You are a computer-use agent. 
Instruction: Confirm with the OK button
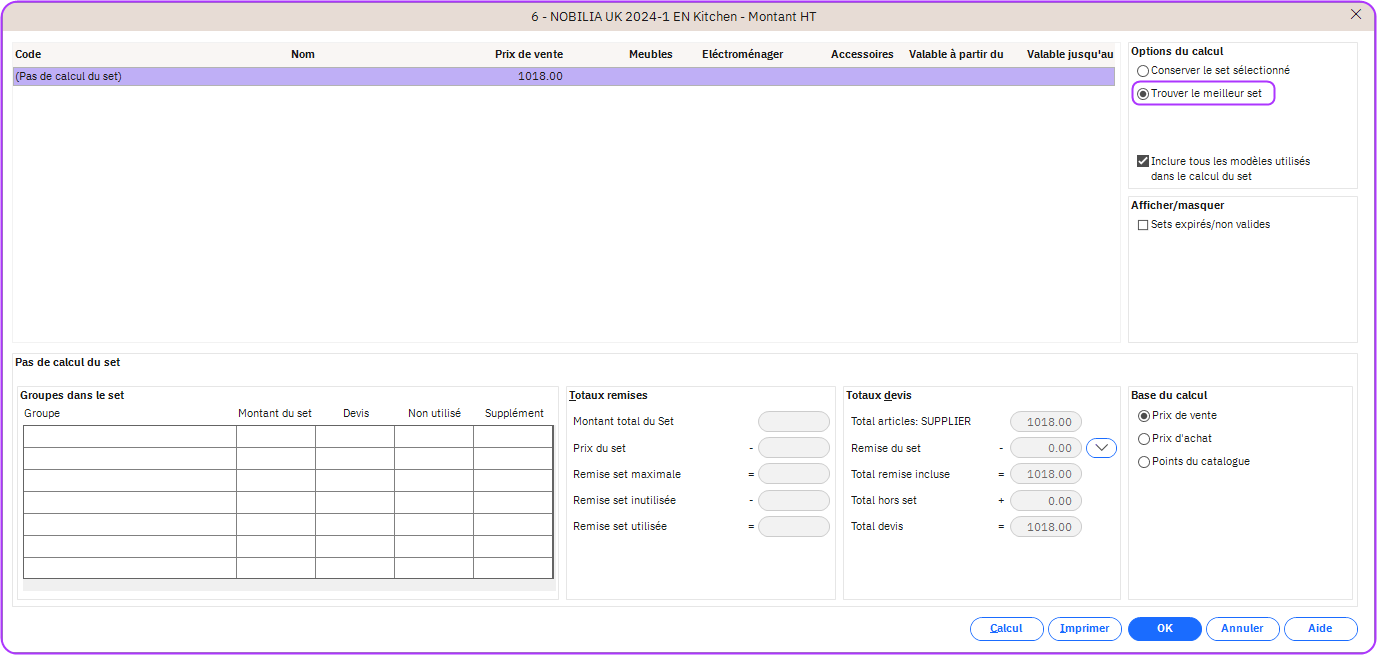point(1164,629)
